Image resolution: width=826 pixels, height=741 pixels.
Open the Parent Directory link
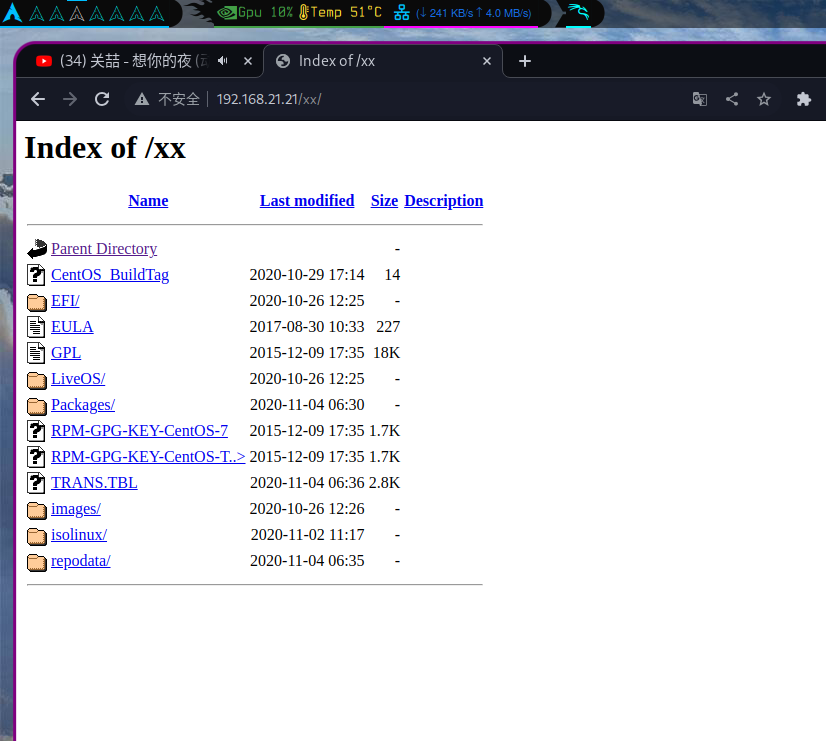click(x=104, y=249)
